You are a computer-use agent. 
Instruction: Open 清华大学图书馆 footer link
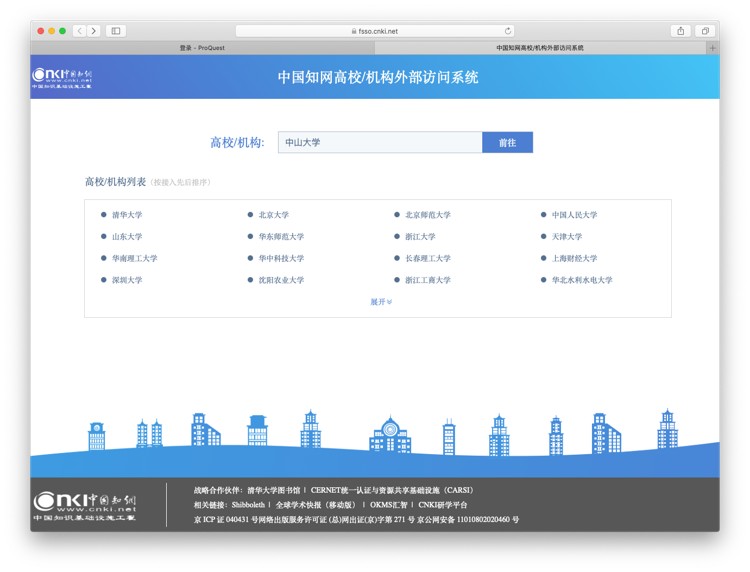pos(274,490)
